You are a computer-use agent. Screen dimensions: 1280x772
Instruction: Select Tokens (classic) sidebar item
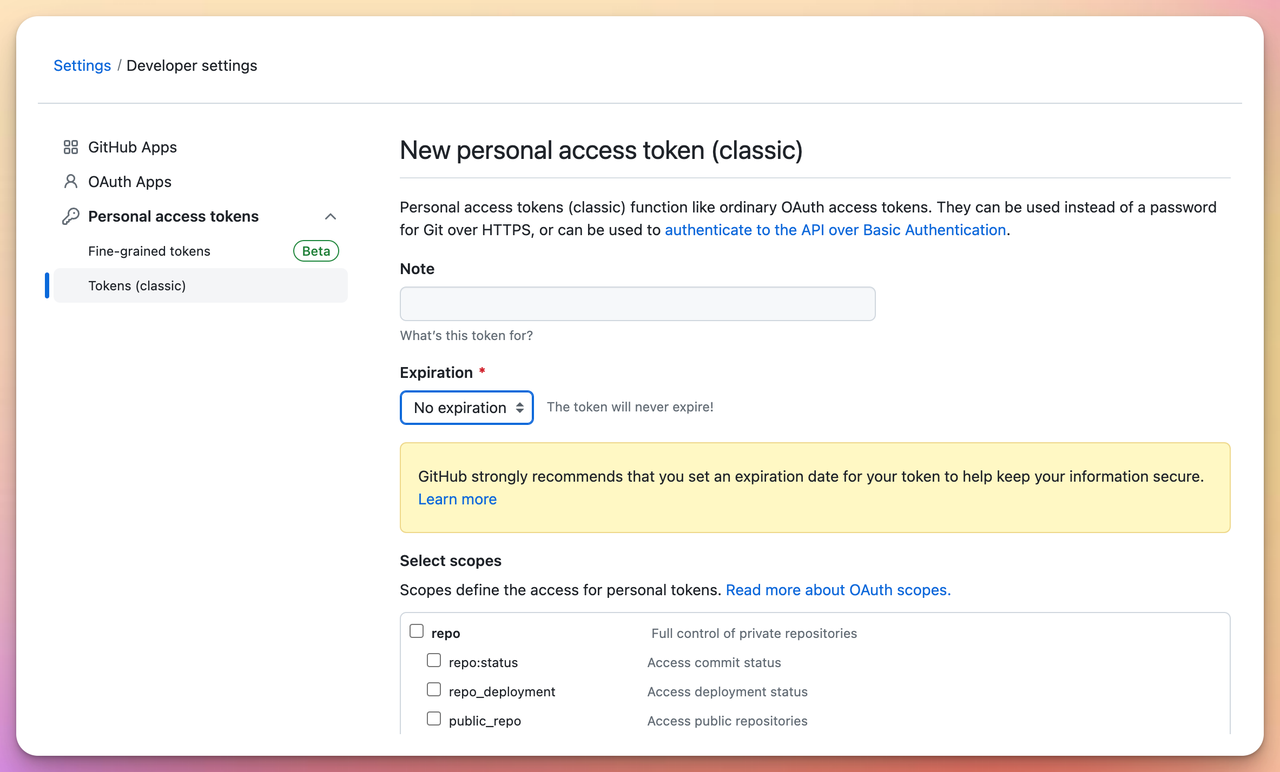coord(200,286)
